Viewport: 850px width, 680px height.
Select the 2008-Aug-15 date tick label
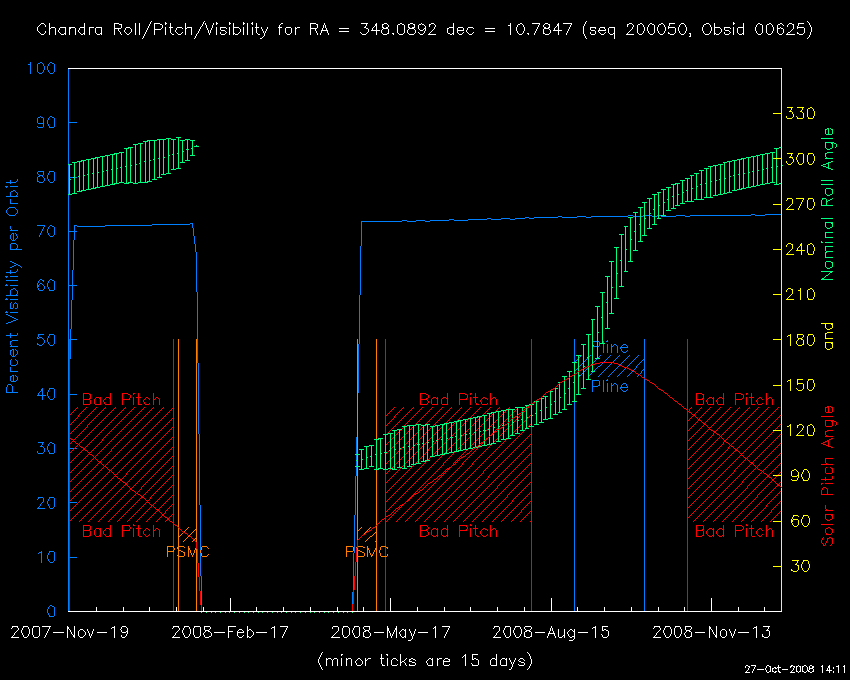[550, 632]
